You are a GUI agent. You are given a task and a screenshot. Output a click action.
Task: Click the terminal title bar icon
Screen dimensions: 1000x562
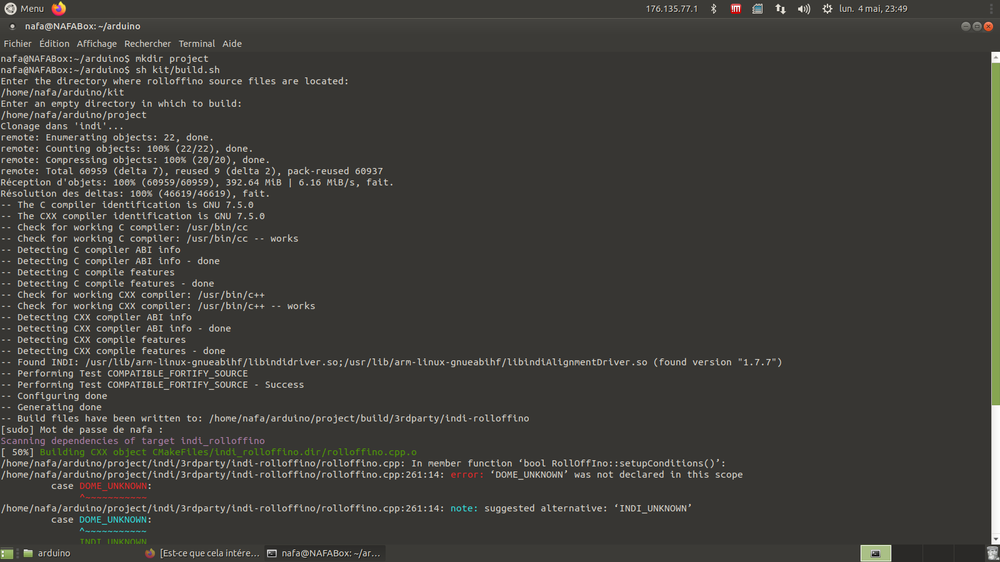tap(12, 26)
